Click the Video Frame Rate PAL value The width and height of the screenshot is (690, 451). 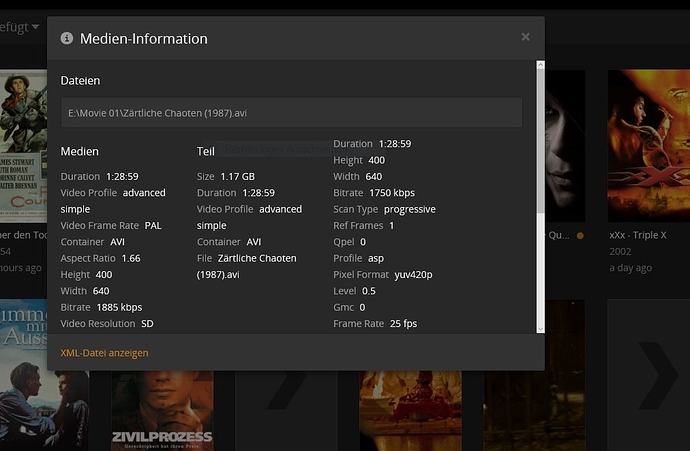click(153, 225)
